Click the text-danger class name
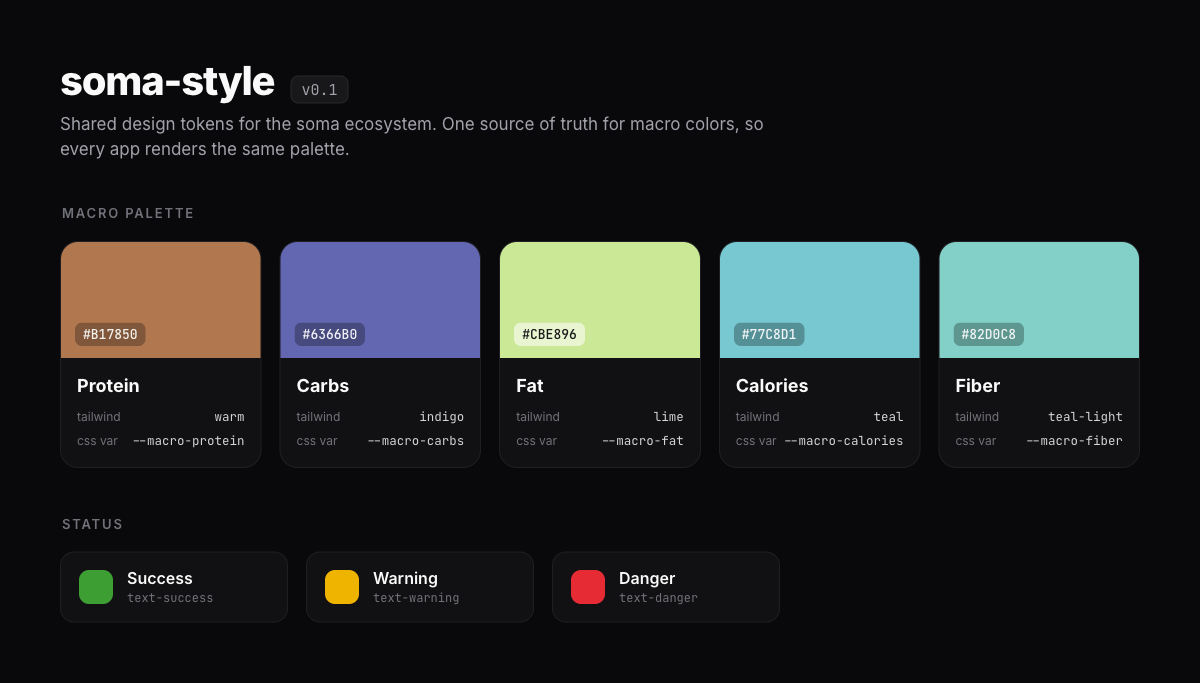 [x=658, y=598]
